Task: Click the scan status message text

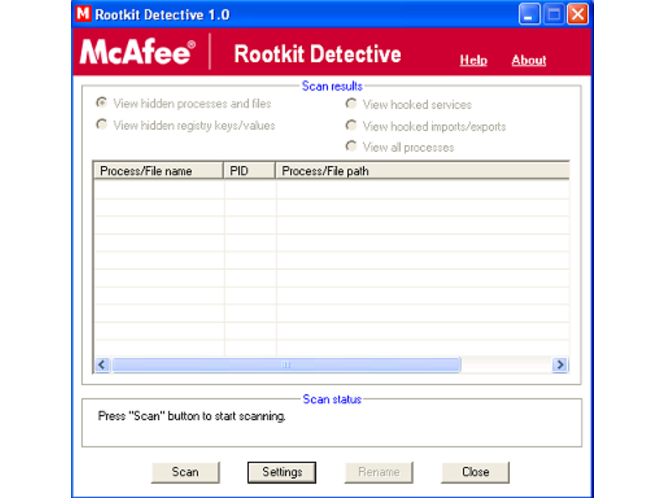Action: tap(191, 416)
